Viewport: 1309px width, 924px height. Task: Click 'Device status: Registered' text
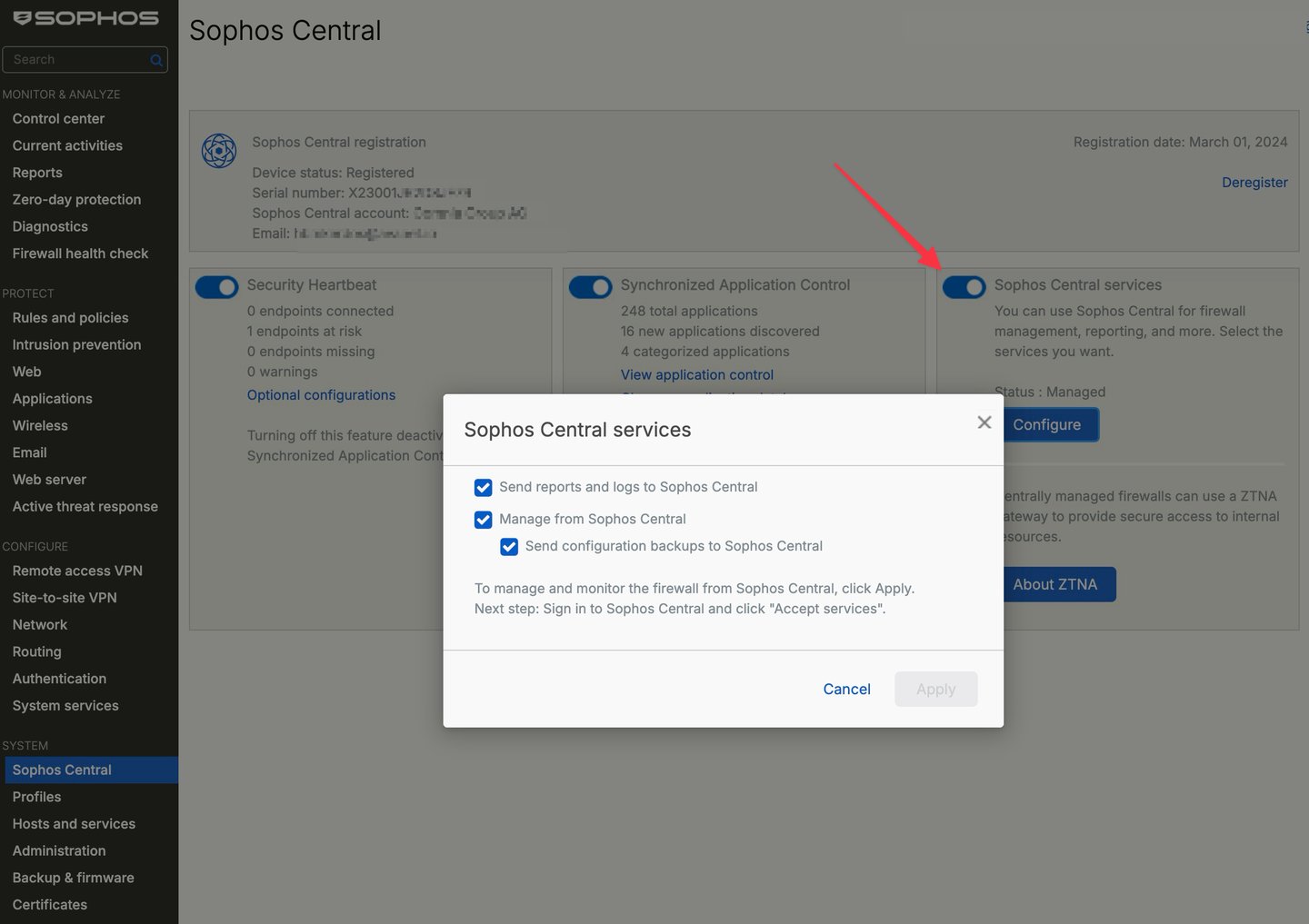[333, 173]
